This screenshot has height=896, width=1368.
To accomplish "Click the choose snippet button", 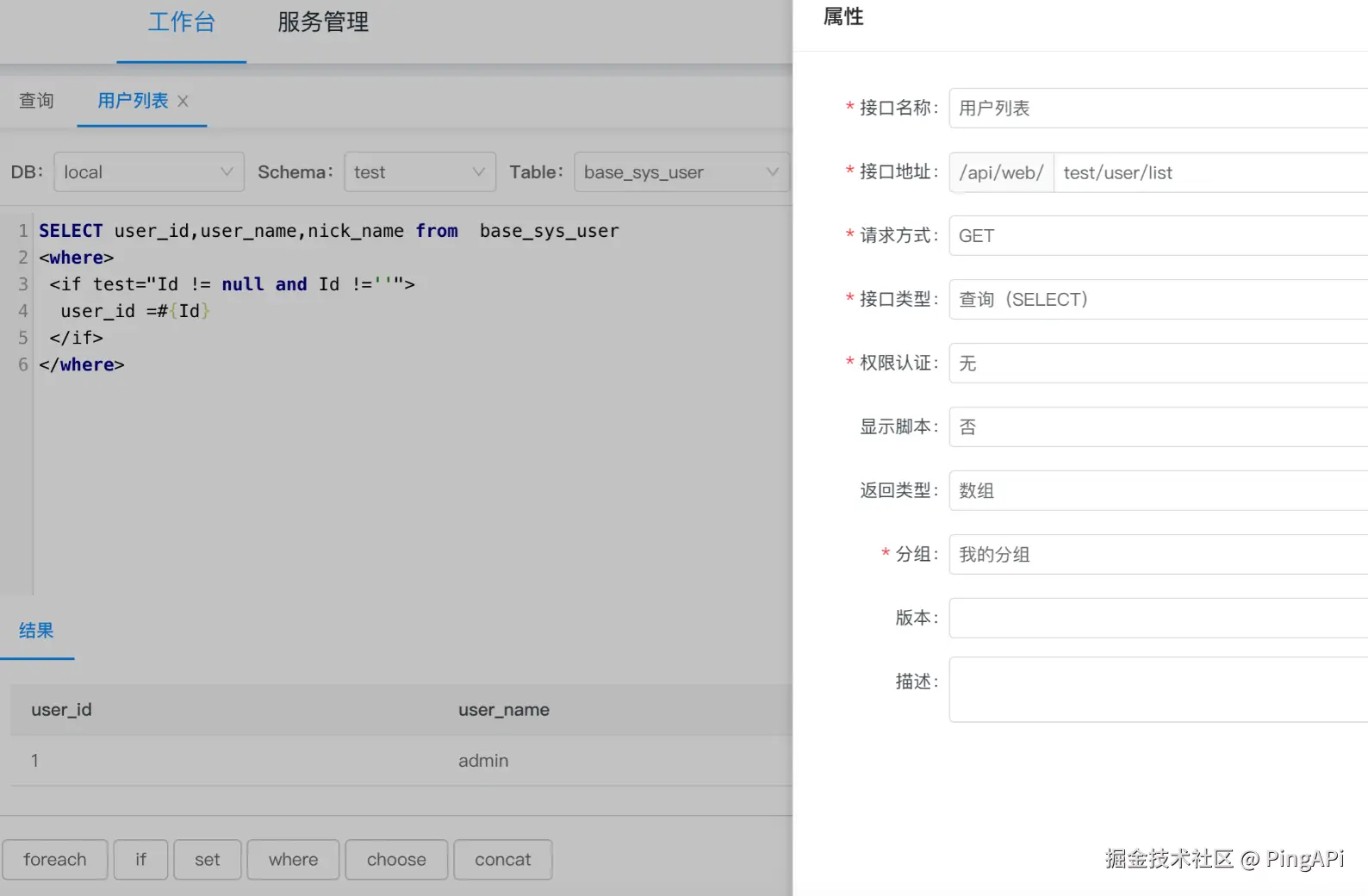I will tap(396, 860).
